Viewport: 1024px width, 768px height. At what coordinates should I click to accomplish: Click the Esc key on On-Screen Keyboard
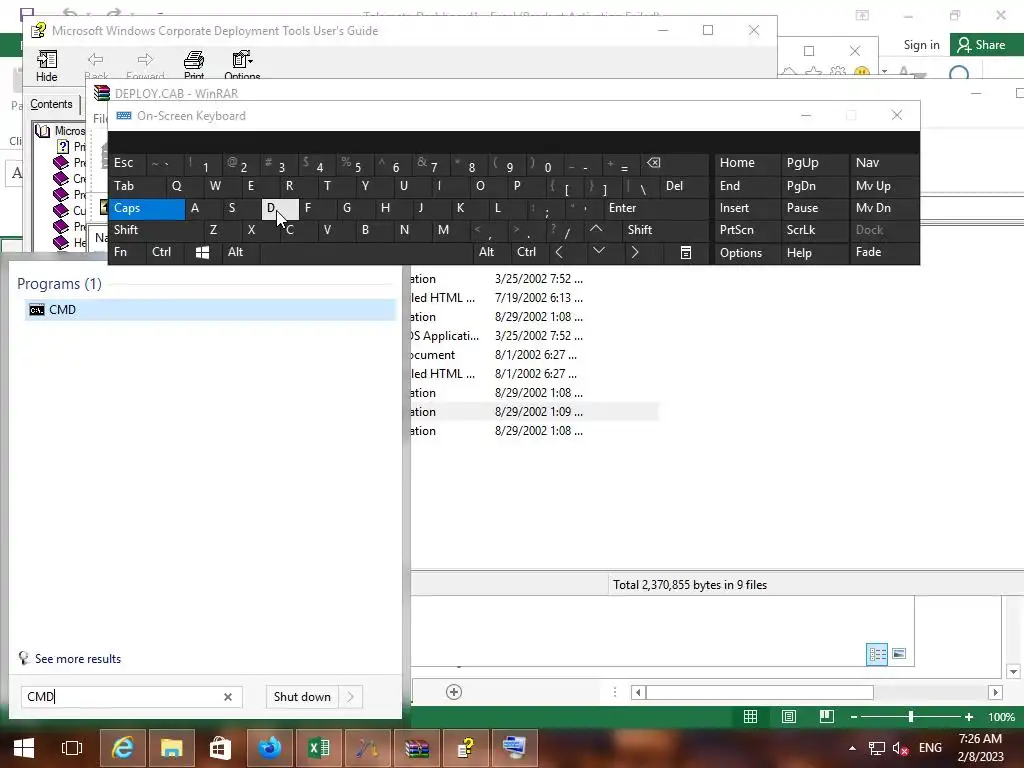click(127, 163)
